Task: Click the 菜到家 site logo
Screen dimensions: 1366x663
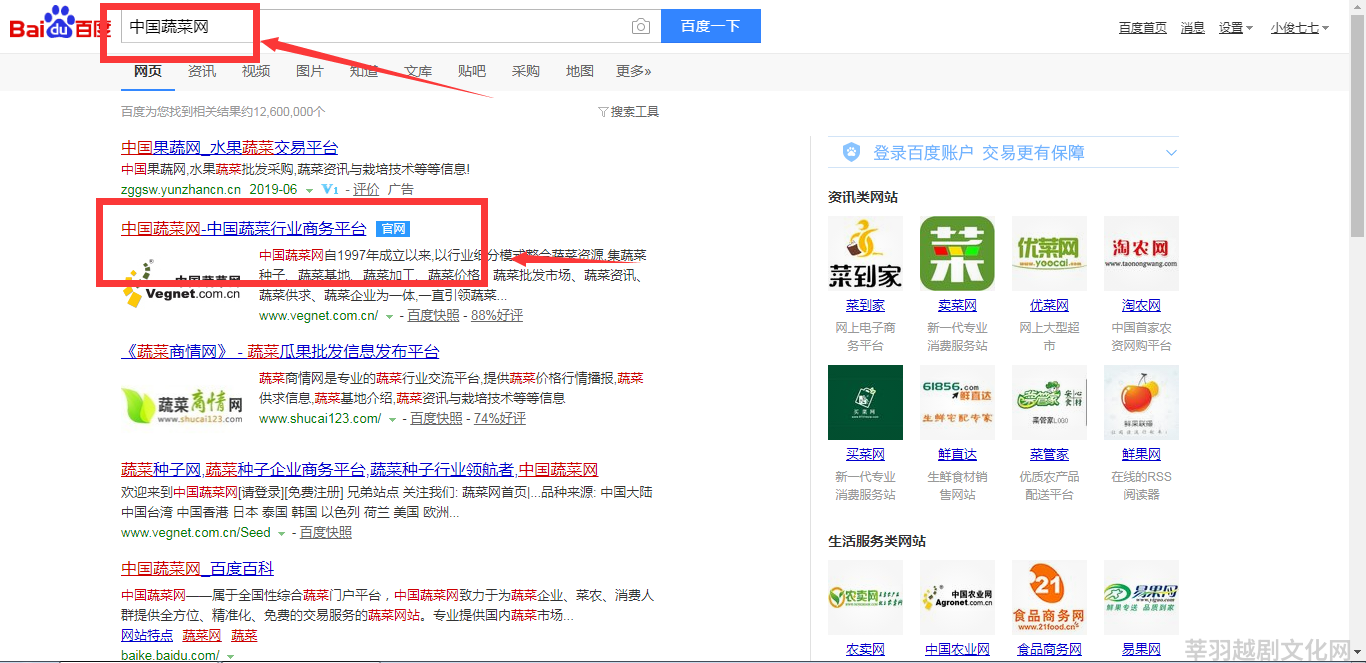Action: [x=865, y=253]
